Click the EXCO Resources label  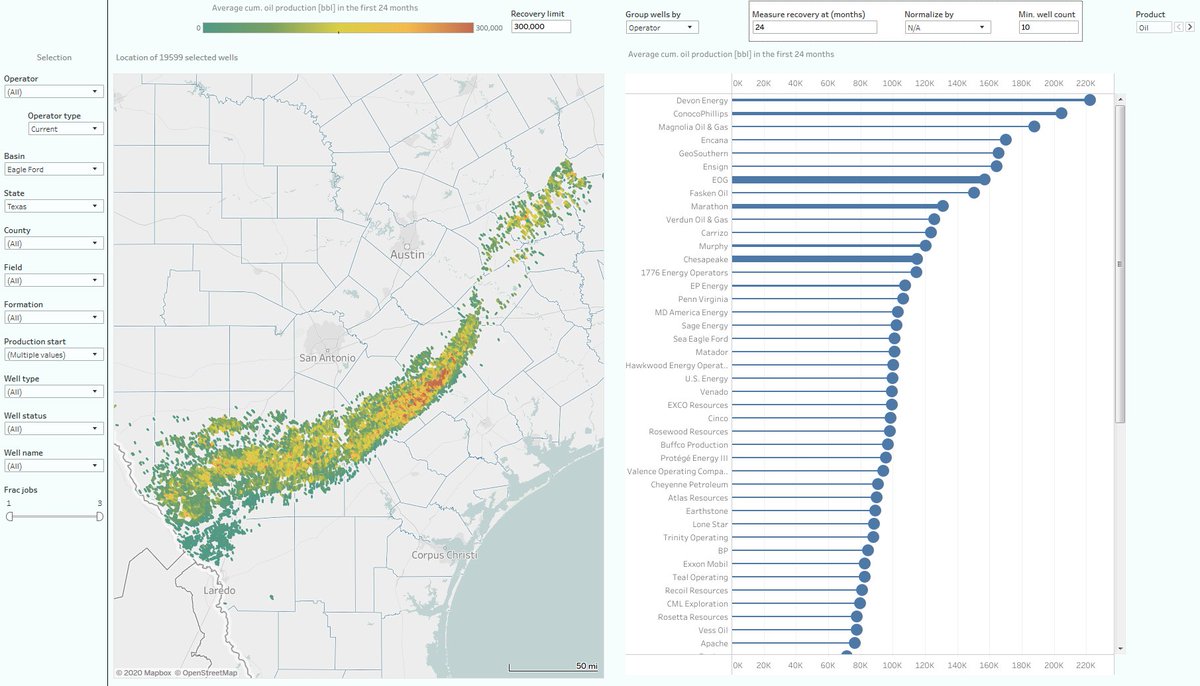pyautogui.click(x=698, y=405)
